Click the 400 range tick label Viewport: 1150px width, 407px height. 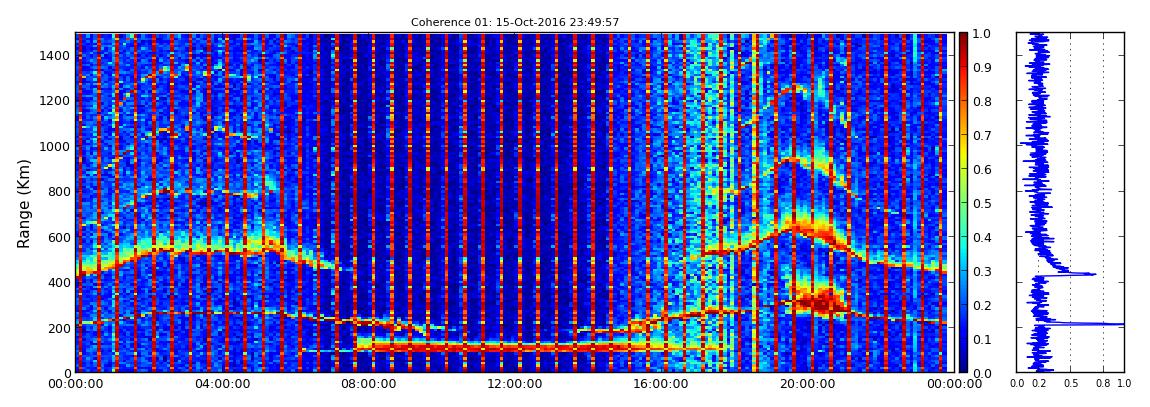(x=58, y=282)
